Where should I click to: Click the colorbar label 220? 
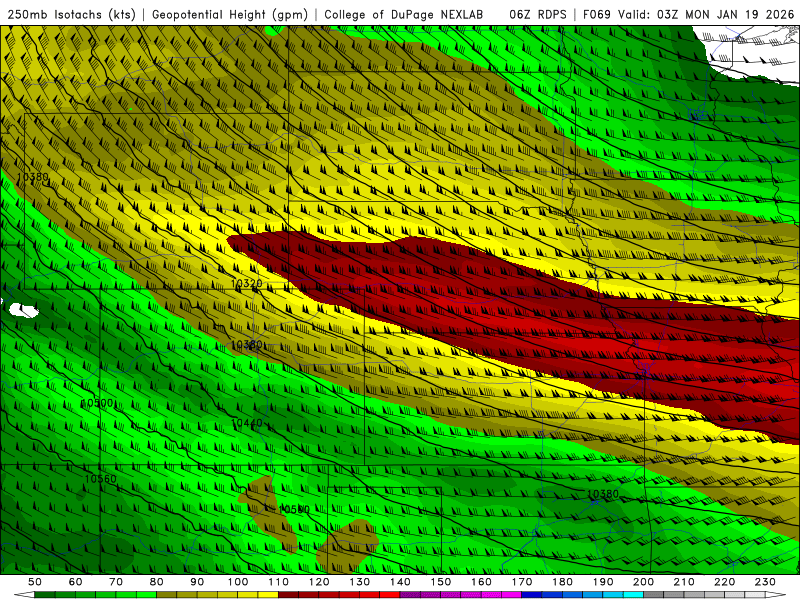click(x=724, y=582)
